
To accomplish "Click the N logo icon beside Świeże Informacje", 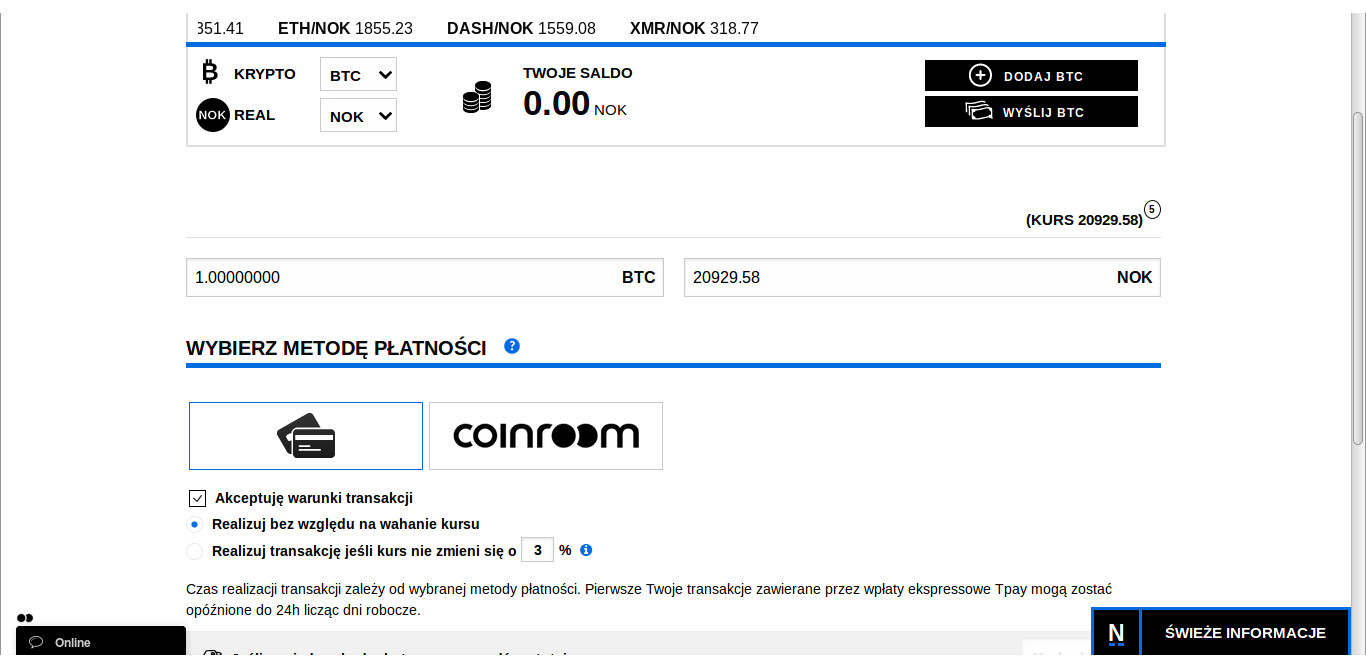I will pyautogui.click(x=1116, y=633).
